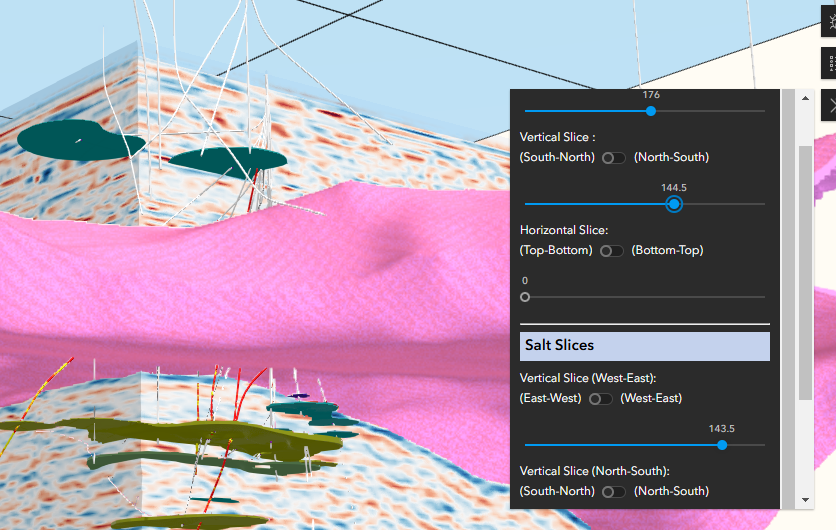Click the Salt Slices section header
Viewport: 836px width, 530px height.
pos(645,346)
